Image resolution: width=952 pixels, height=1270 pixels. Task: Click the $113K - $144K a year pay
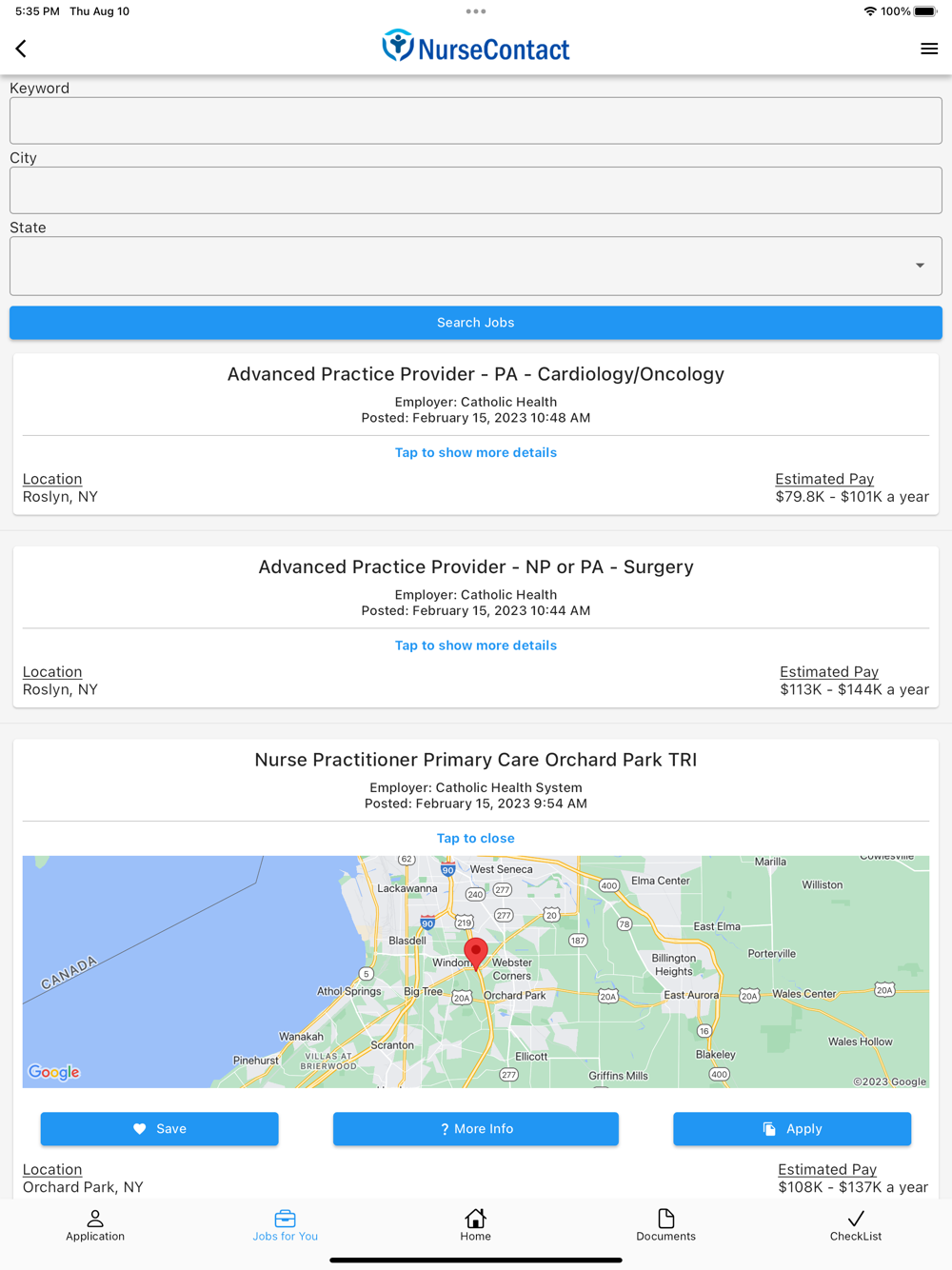click(x=854, y=690)
